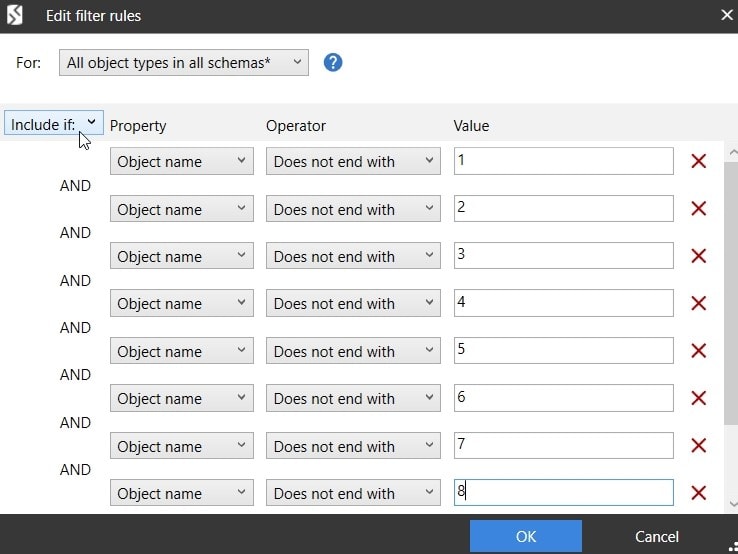Delete the filter rule with value 2
The height and width of the screenshot is (554, 738).
pos(698,208)
